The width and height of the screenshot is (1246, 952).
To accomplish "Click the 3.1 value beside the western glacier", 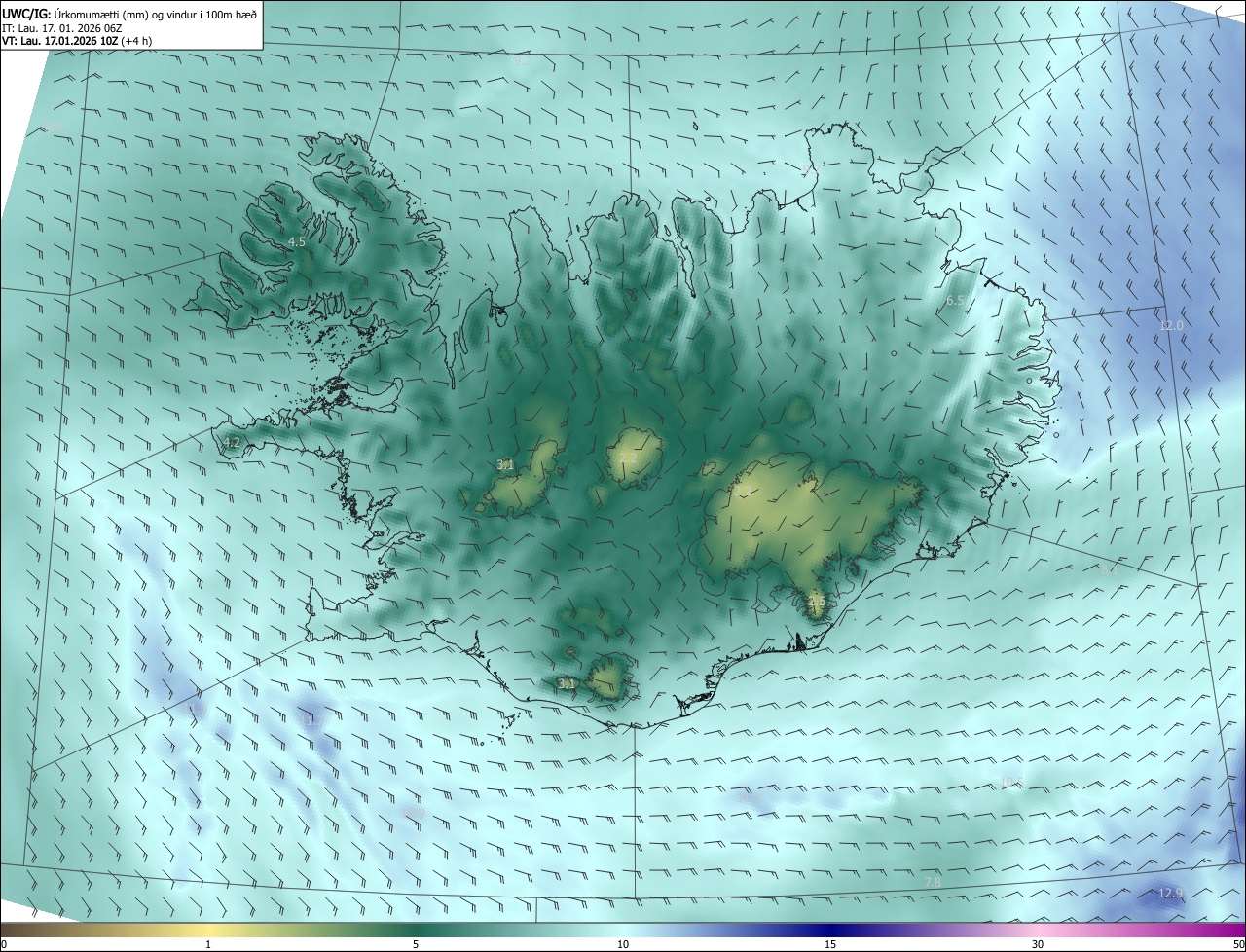I will 505,465.
